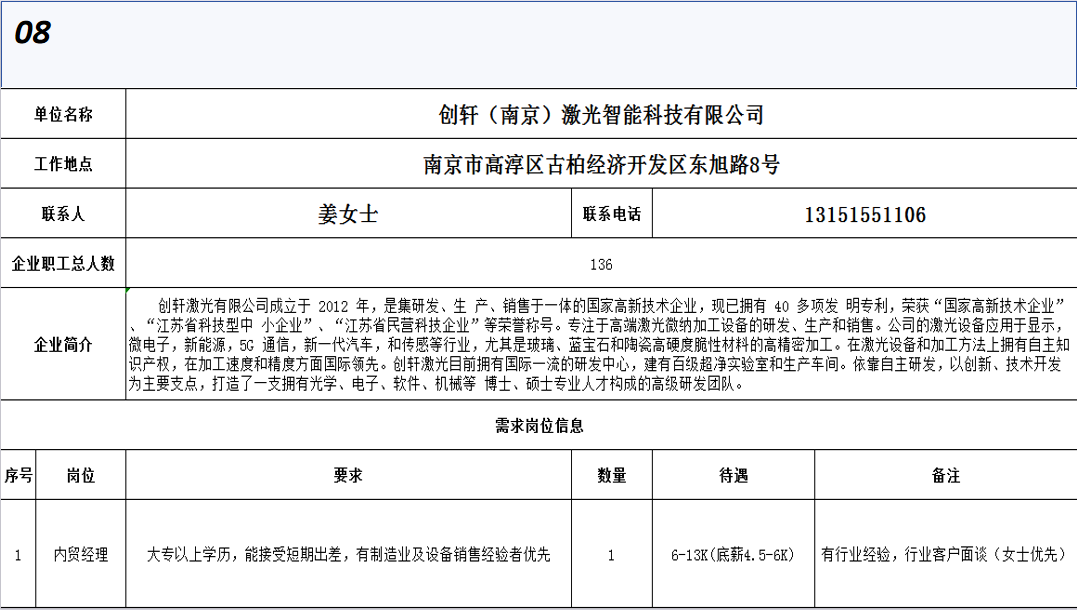
Task: Click the remark cell mentioning 女士优先
Action: coord(945,554)
